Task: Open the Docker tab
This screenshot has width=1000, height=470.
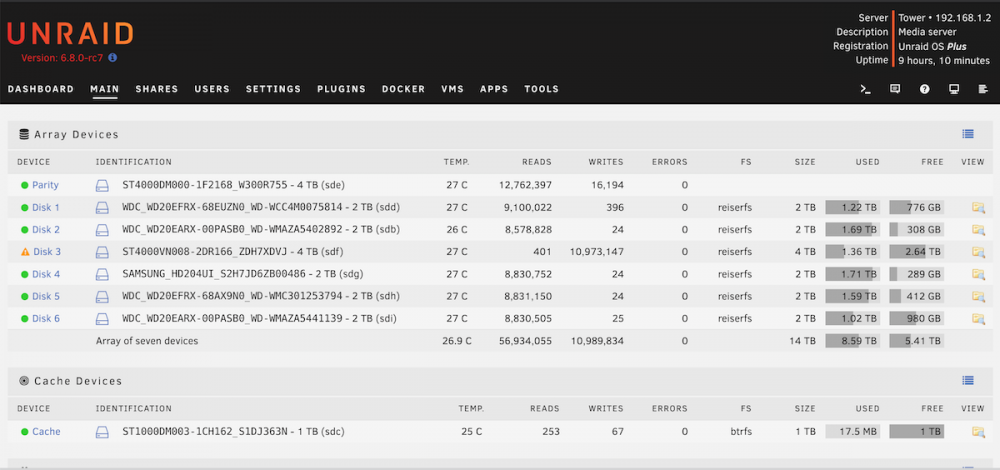Action: (x=404, y=89)
